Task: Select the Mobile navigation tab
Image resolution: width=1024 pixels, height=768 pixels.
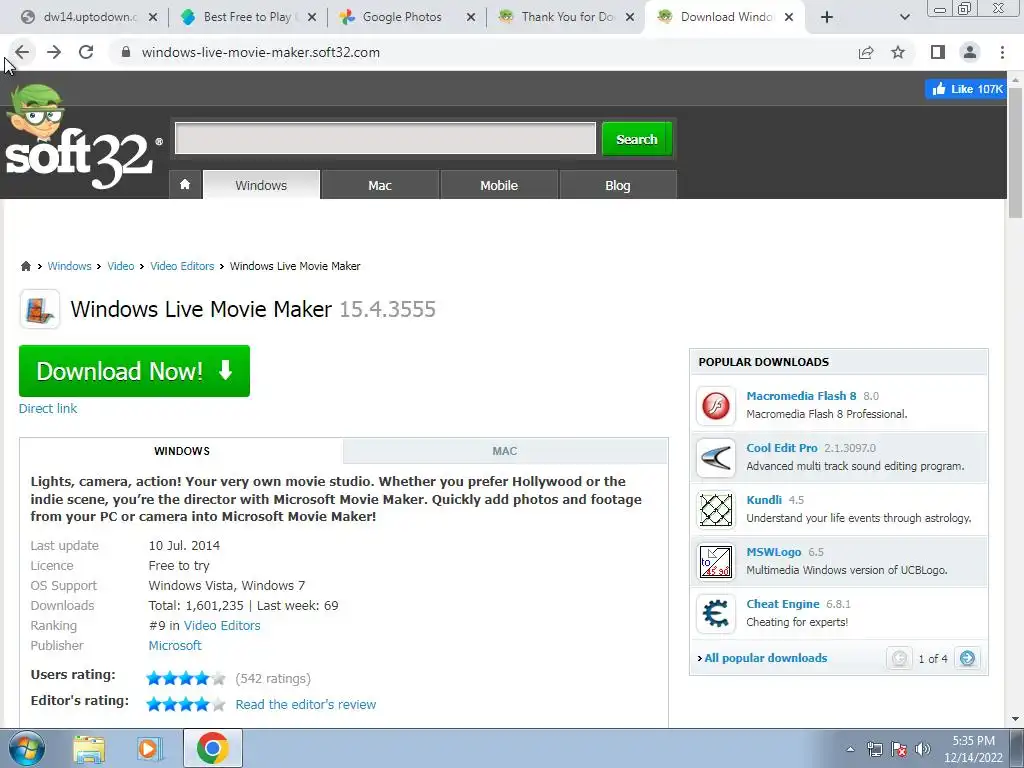Action: point(499,185)
